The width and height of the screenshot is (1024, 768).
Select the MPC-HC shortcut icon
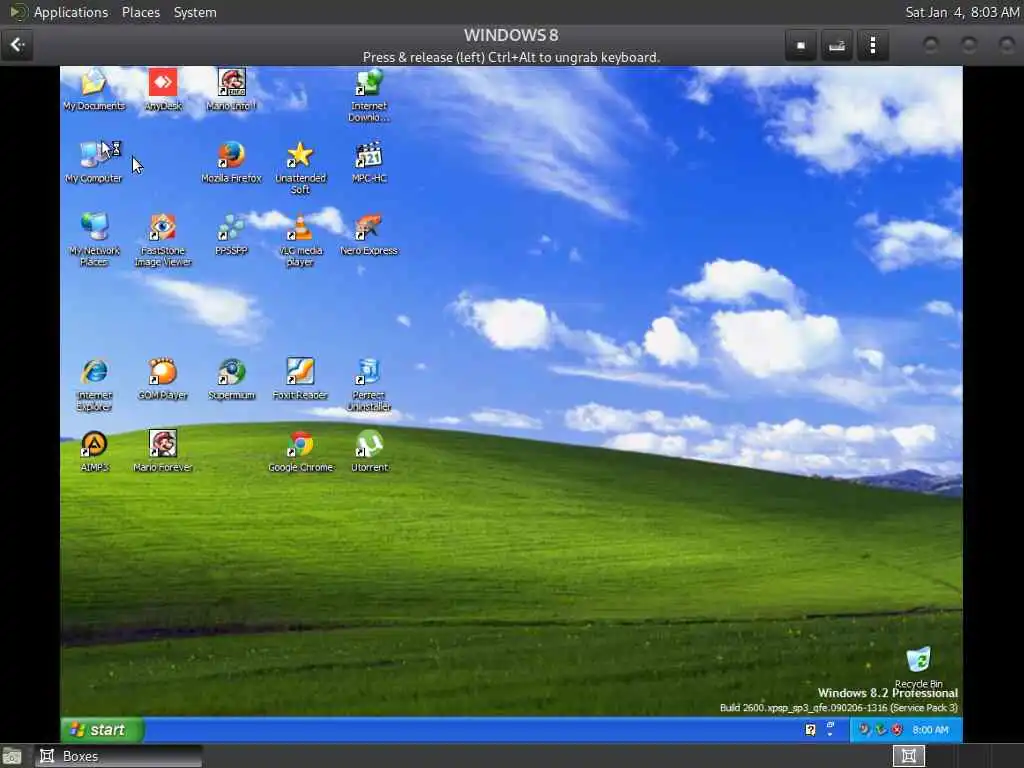(369, 162)
